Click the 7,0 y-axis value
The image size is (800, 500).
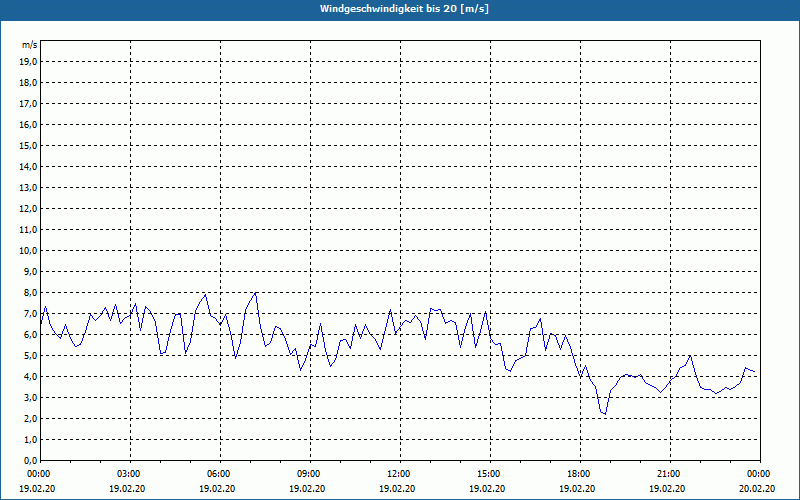point(31,313)
